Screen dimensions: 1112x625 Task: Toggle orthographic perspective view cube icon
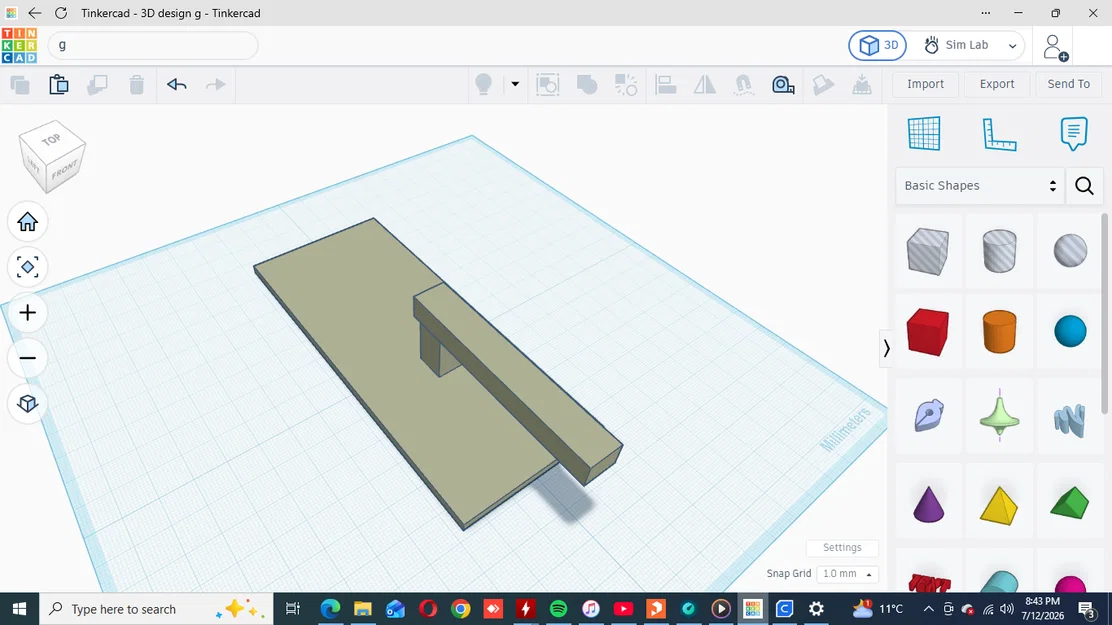[28, 404]
